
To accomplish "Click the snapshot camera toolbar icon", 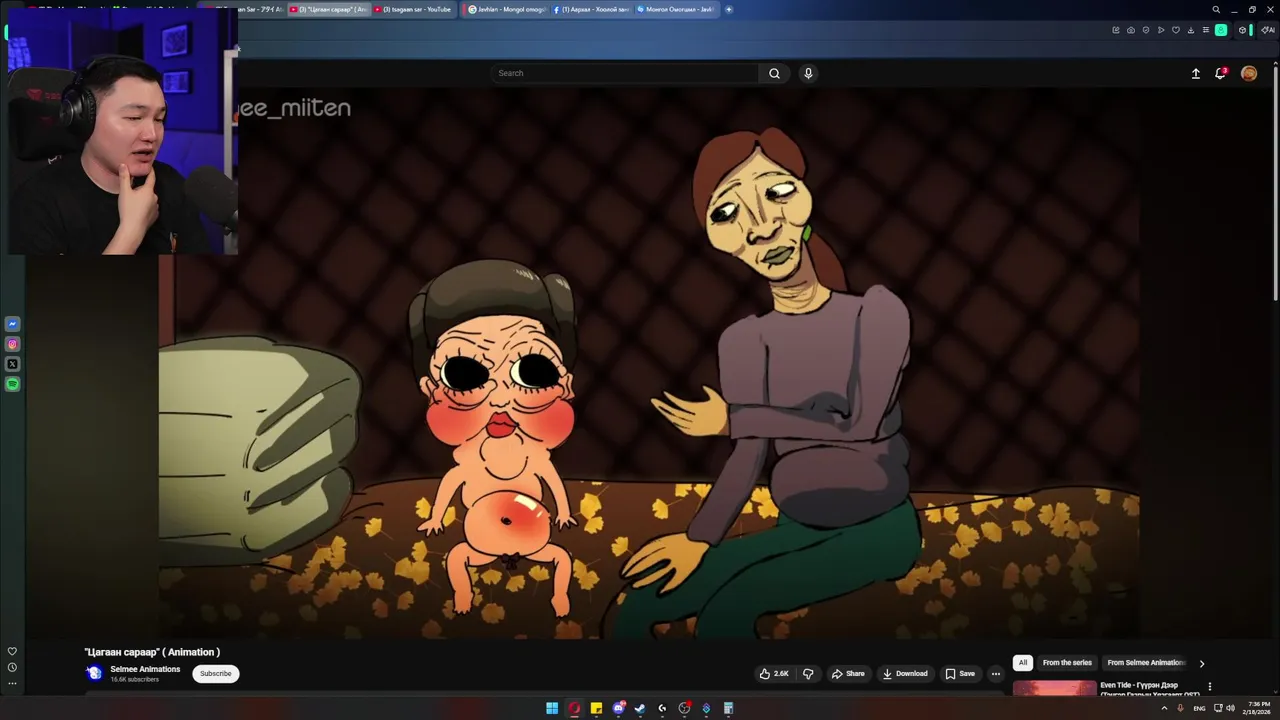I will coord(1131,30).
